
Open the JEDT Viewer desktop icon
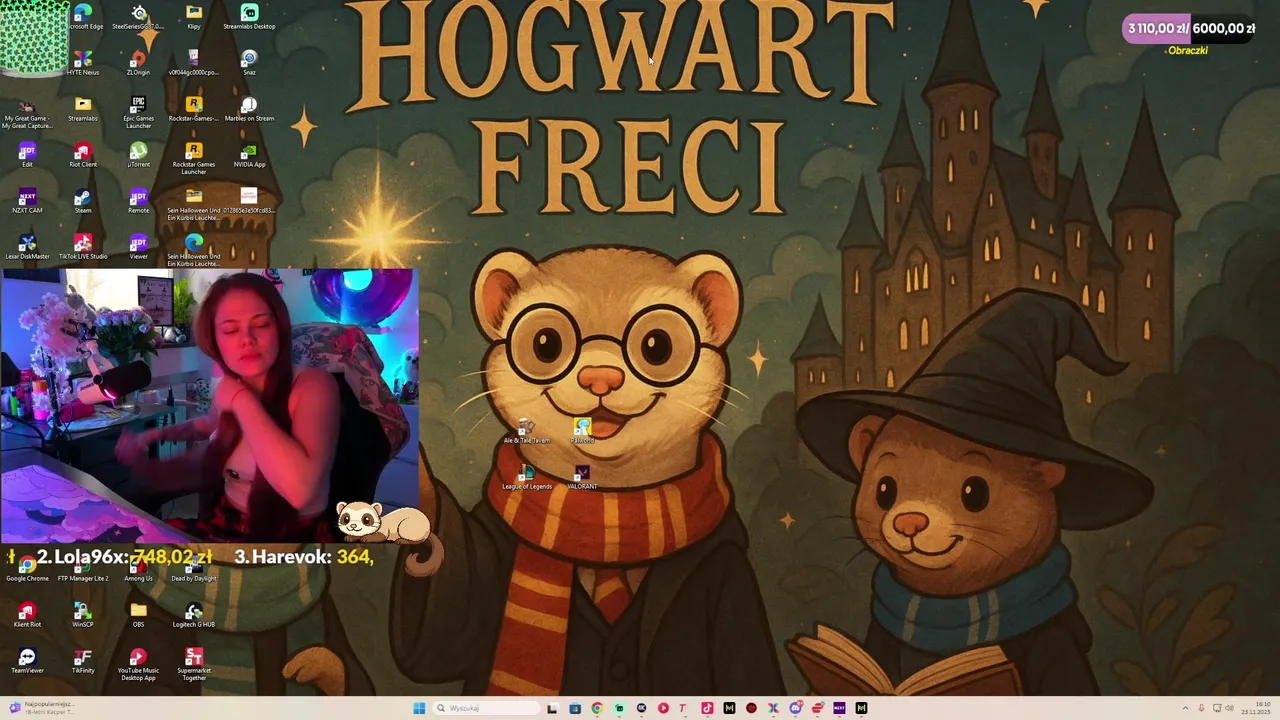[139, 247]
